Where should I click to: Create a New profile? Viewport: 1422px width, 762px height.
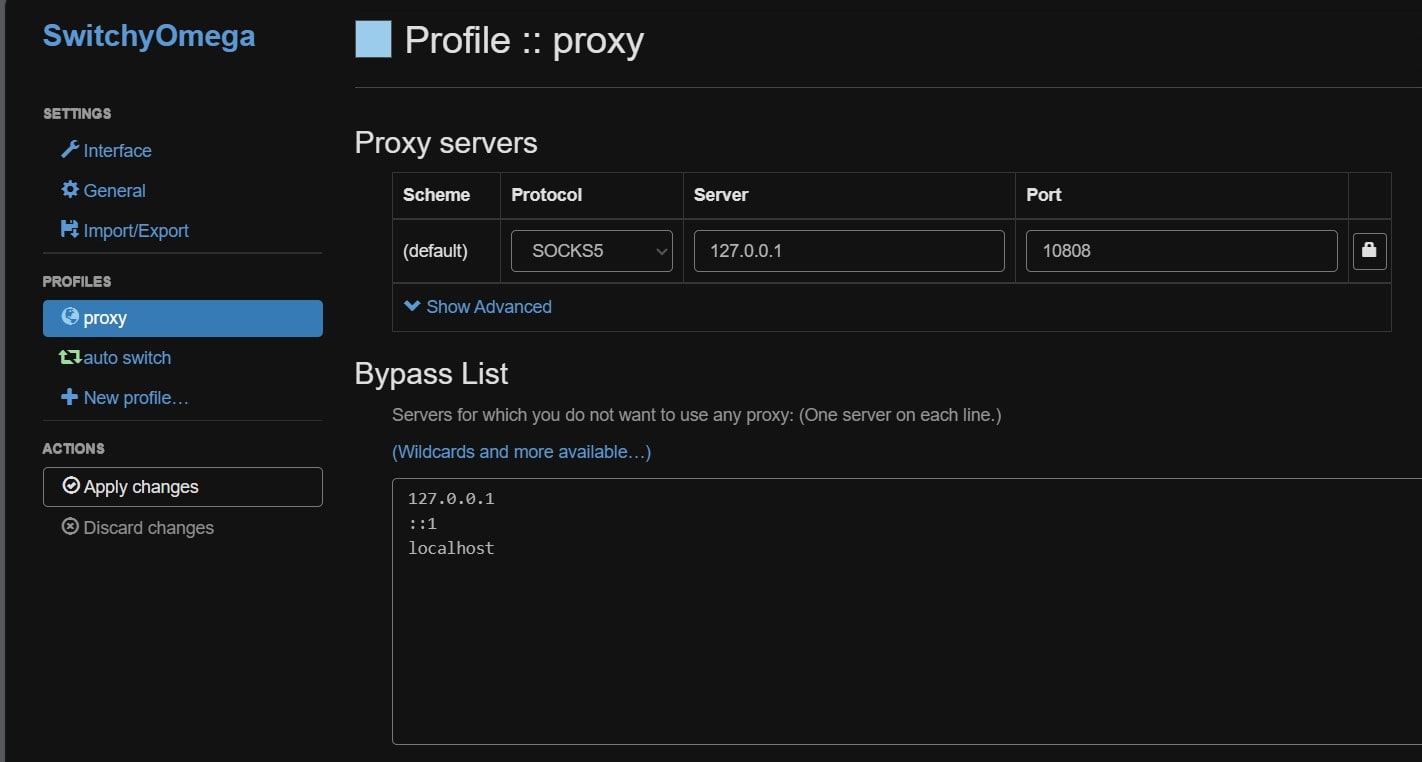click(125, 397)
